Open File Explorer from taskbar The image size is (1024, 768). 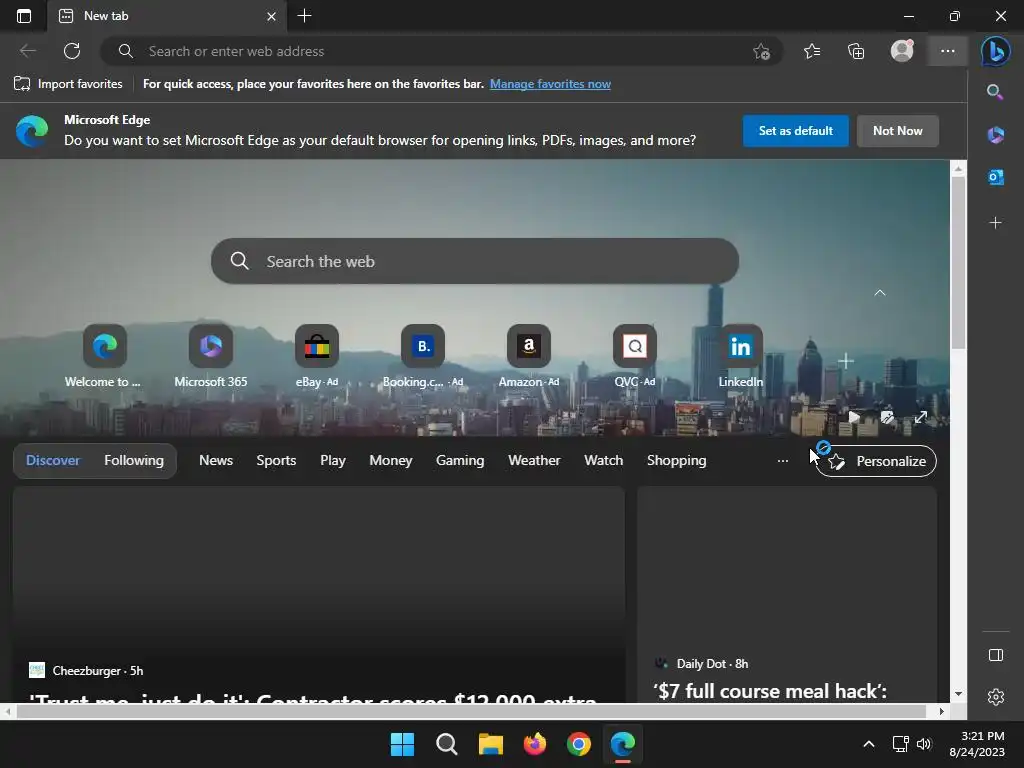pos(490,744)
